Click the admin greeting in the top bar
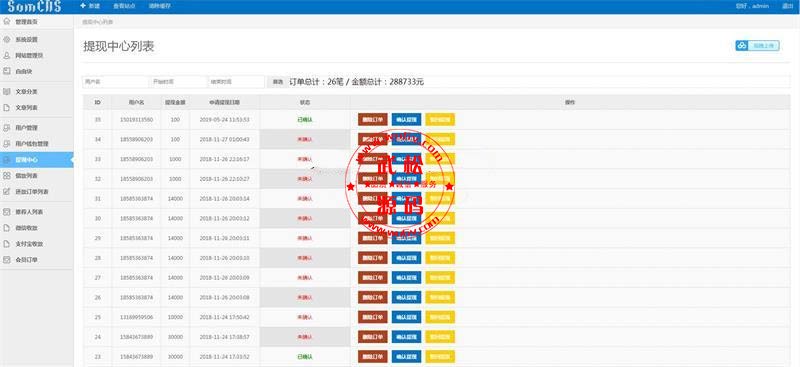This screenshot has width=800, height=367. (752, 6)
